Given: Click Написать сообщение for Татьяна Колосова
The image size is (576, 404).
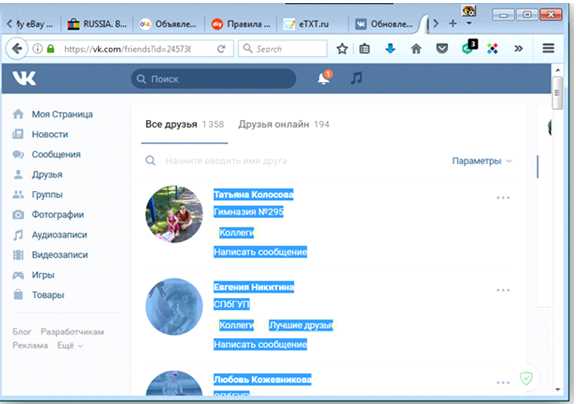Looking at the screenshot, I should [x=260, y=252].
